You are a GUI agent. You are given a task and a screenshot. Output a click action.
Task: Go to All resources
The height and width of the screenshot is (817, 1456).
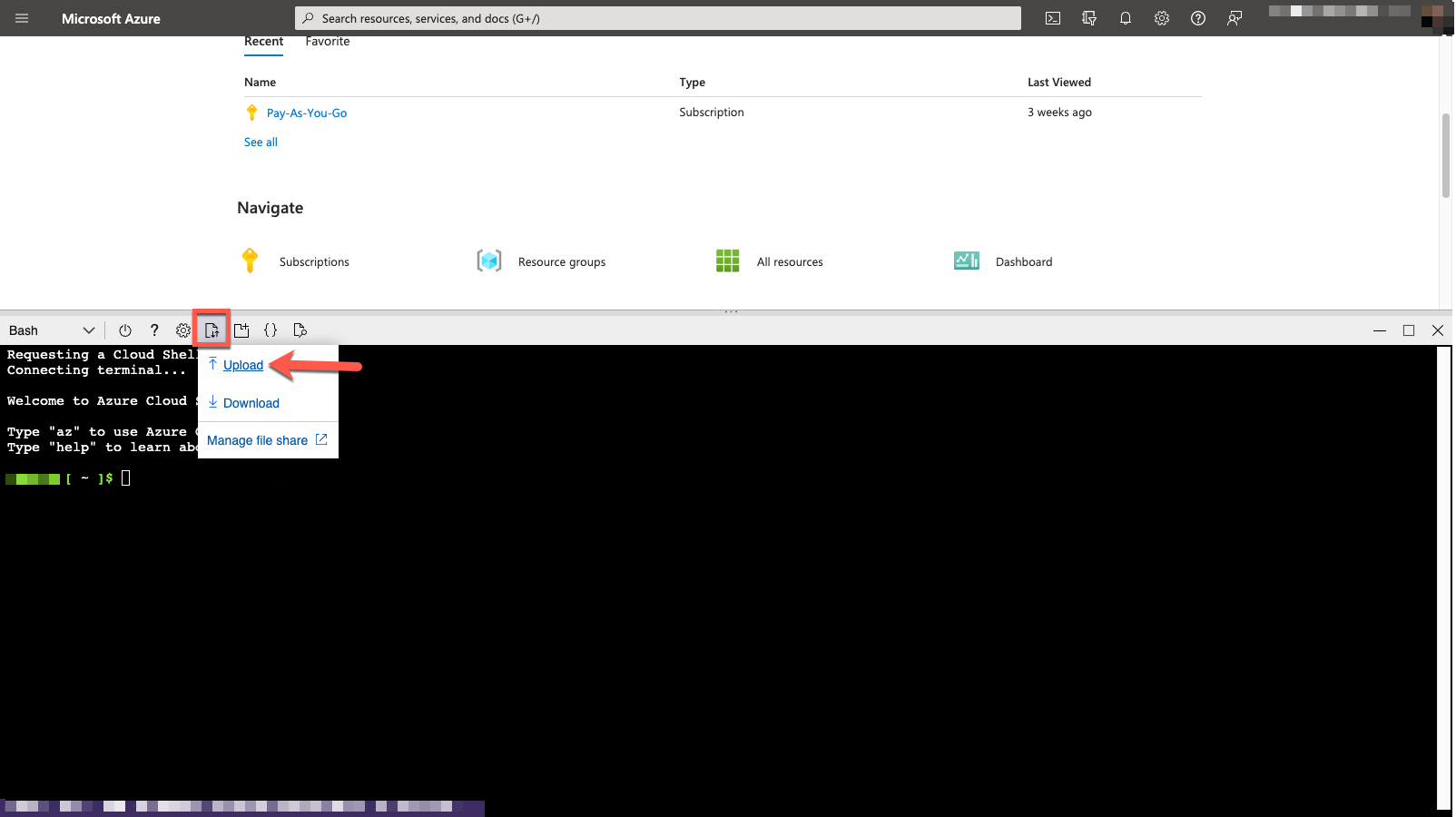790,261
